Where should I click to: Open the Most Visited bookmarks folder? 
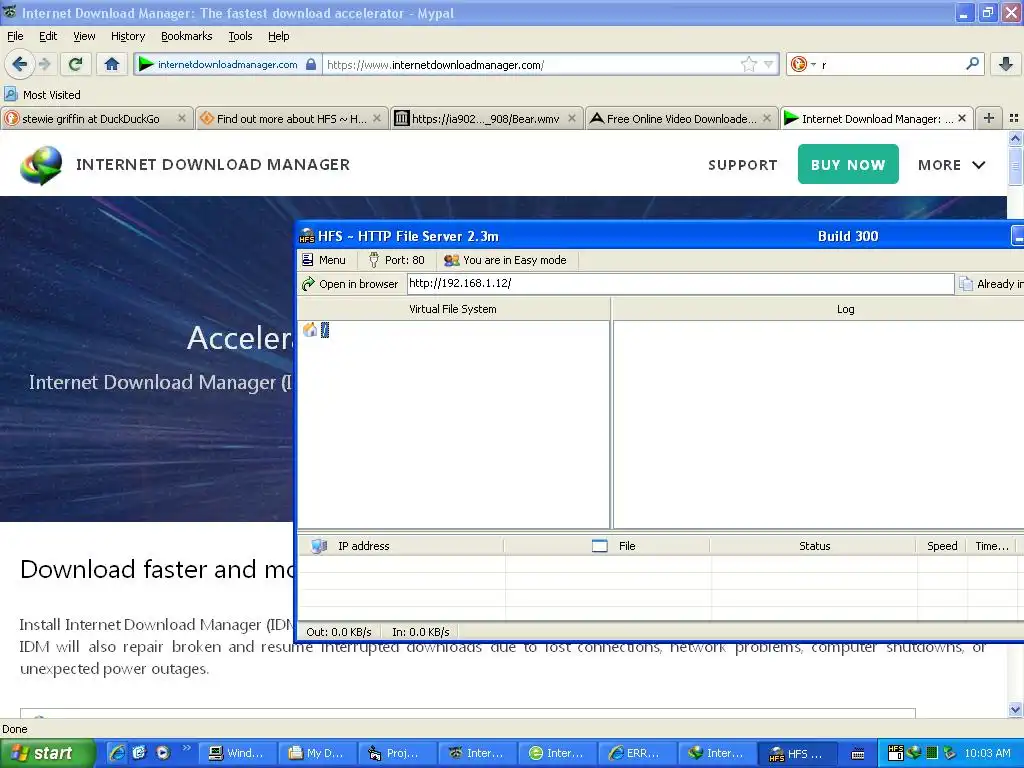pos(43,95)
